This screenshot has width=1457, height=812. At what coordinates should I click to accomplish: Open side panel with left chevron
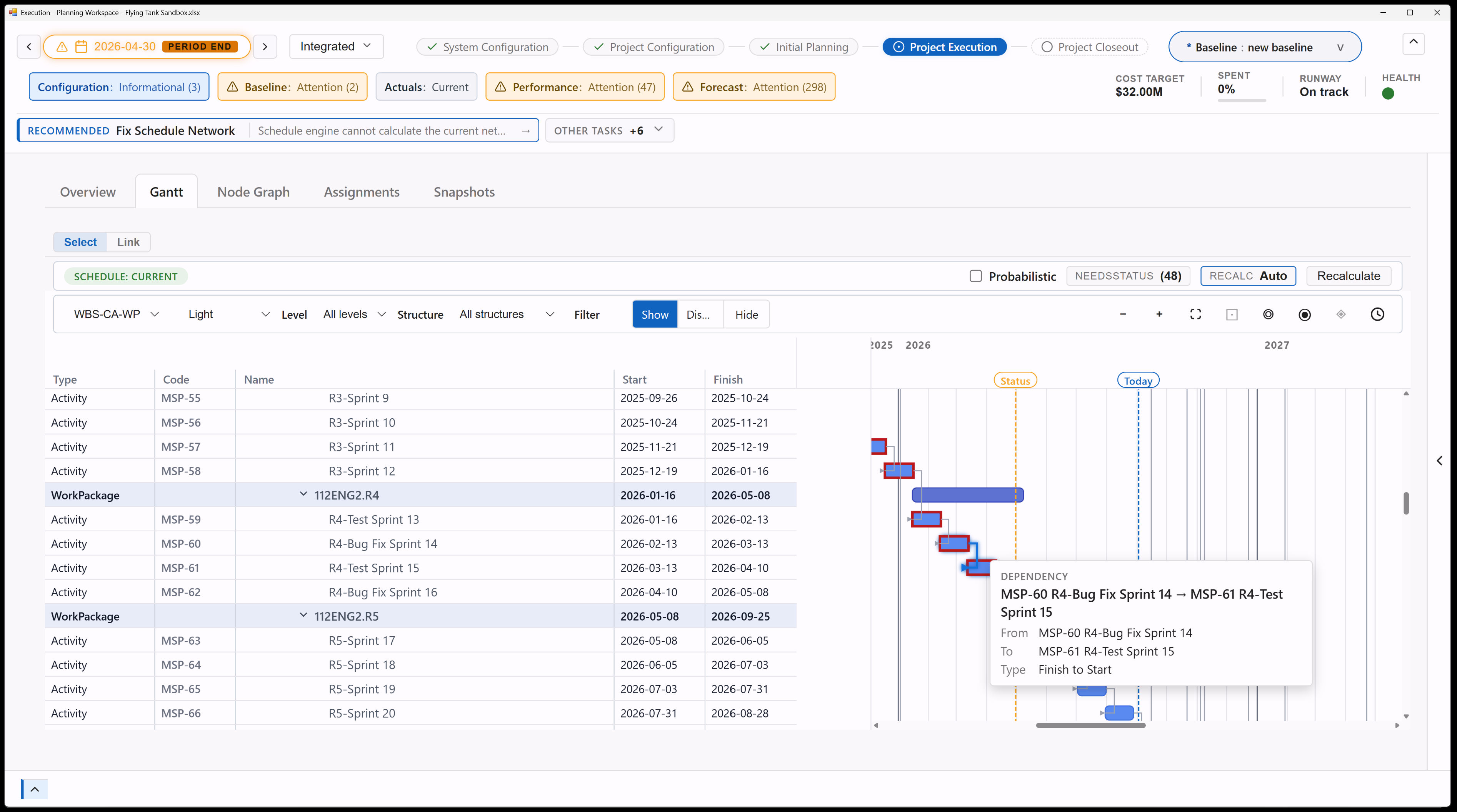[x=1439, y=461]
